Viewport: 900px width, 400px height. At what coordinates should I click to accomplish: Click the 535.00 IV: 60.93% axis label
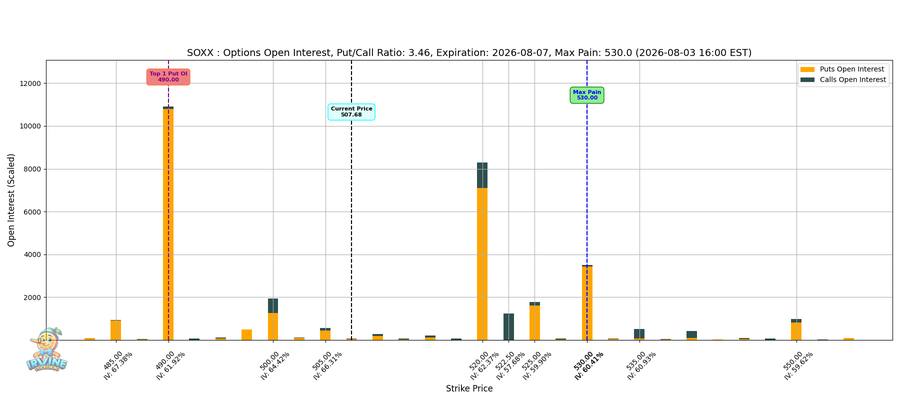click(643, 364)
